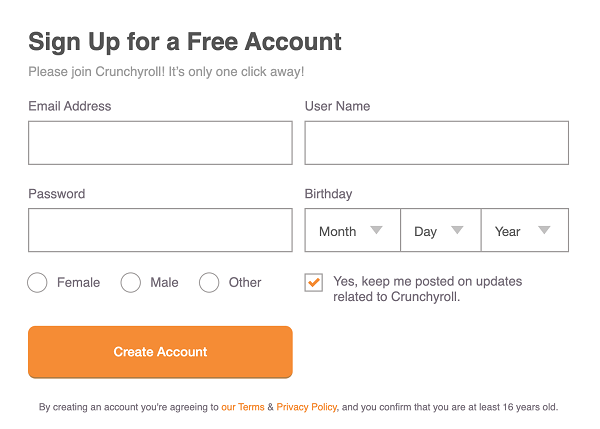Open the Year birthday dropdown
Viewport: 600px width, 429px height.
pyautogui.click(x=525, y=230)
